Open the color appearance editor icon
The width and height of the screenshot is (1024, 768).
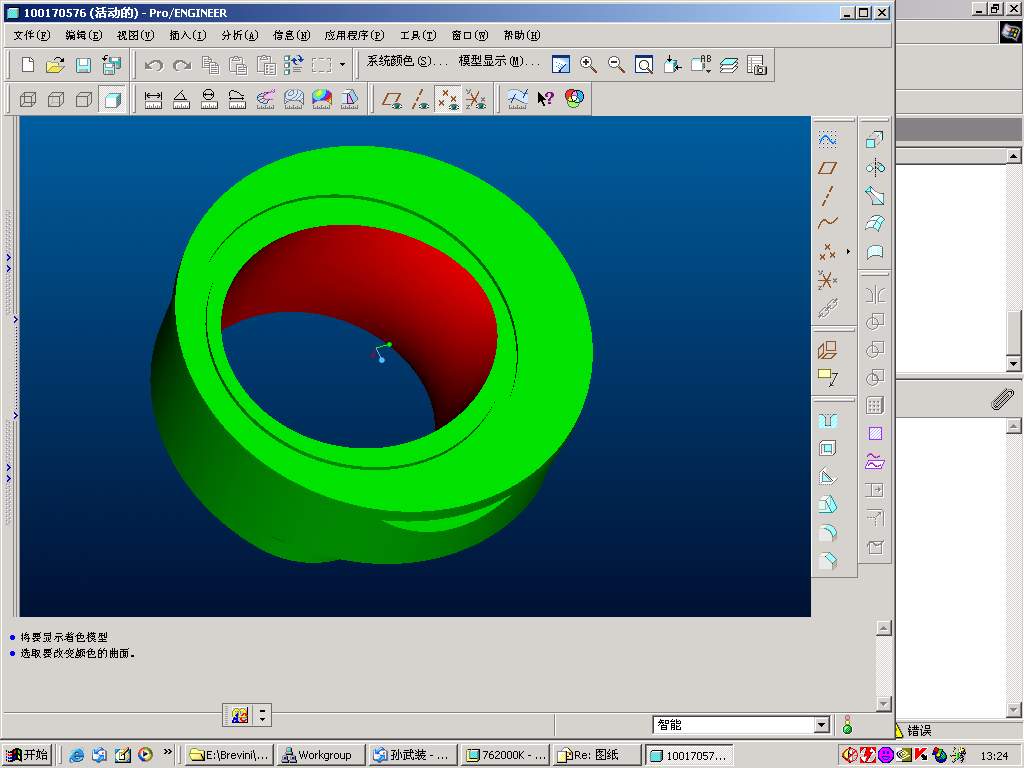tap(574, 99)
